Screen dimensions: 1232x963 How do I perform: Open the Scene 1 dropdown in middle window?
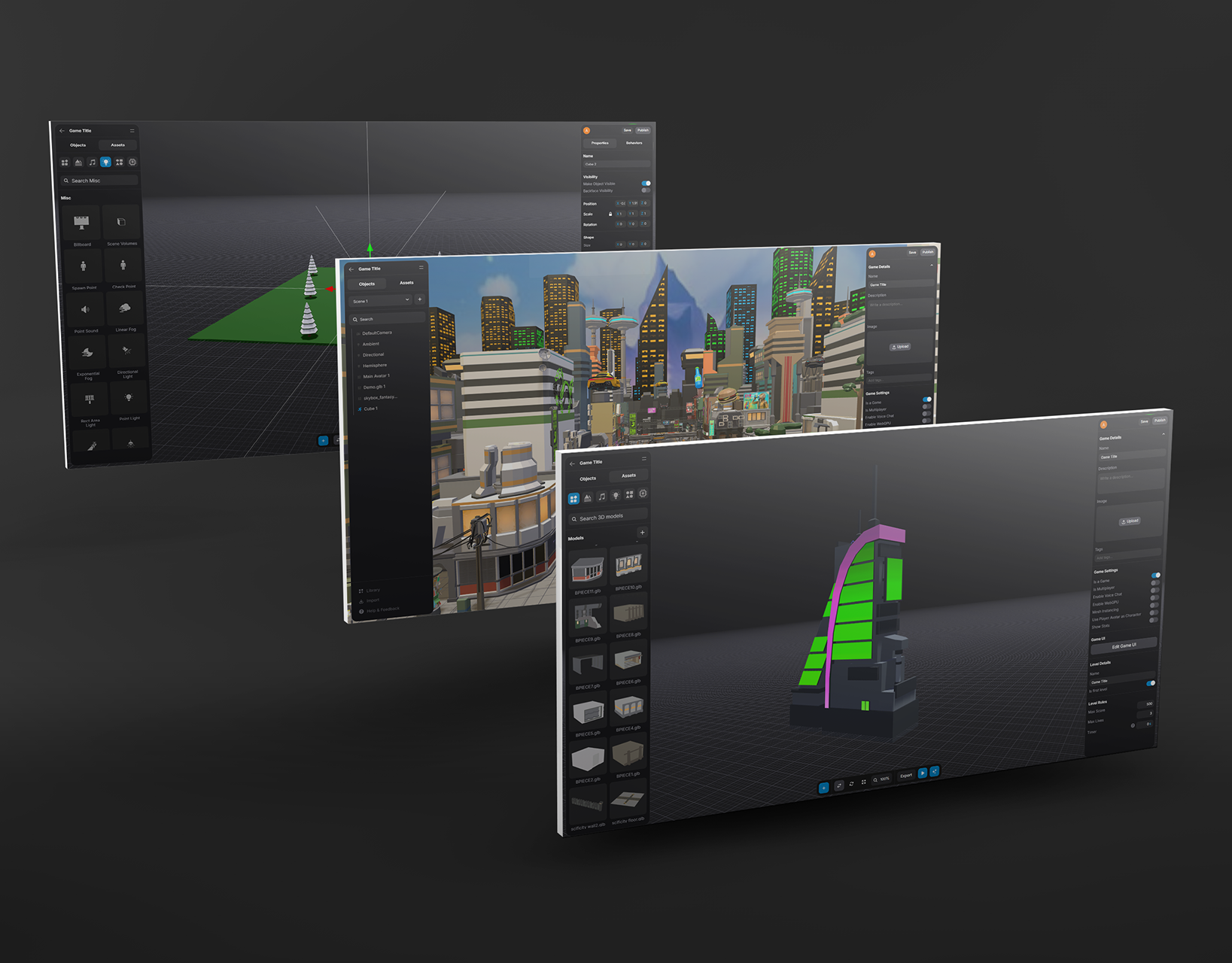click(381, 300)
